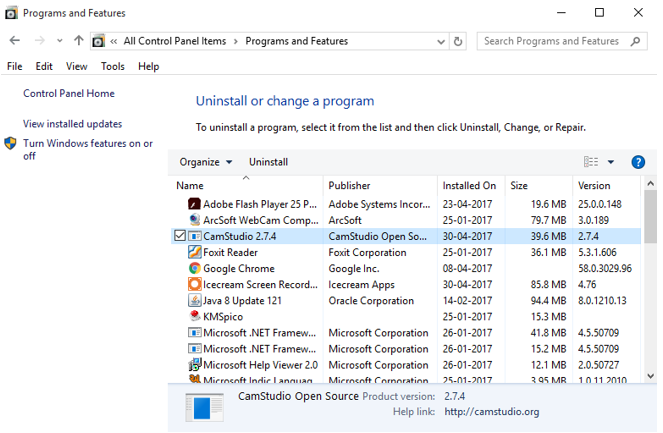Screen dimensions: 663x433
Task: Click the Java 8 Update 121 icon
Action: click(194, 301)
